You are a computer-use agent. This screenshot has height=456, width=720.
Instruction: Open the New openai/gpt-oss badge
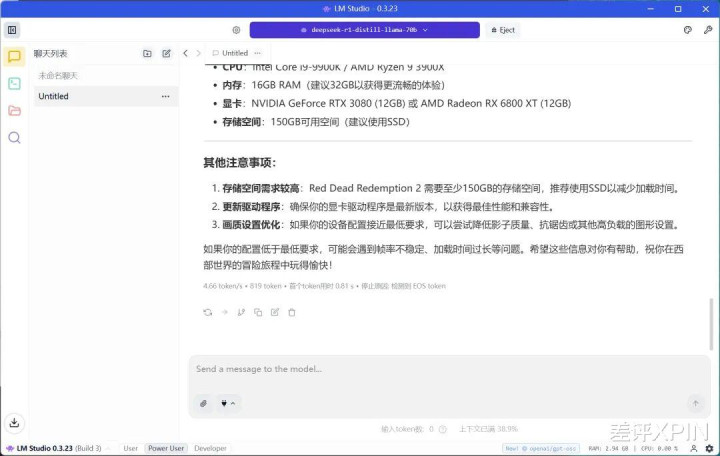point(541,448)
